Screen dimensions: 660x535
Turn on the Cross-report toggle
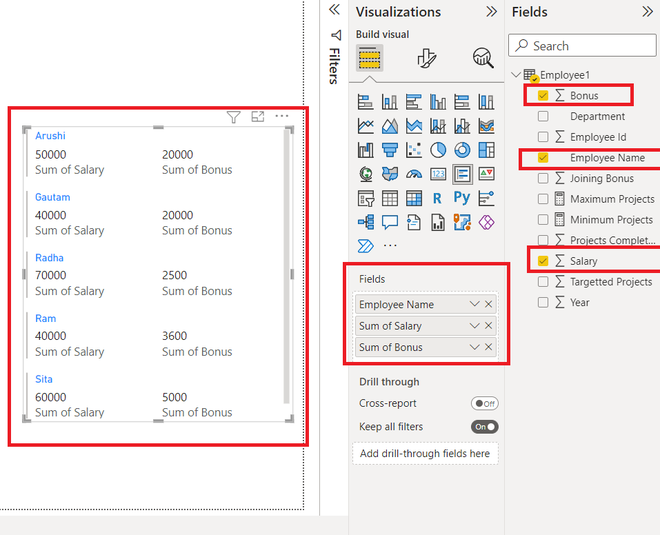click(484, 404)
